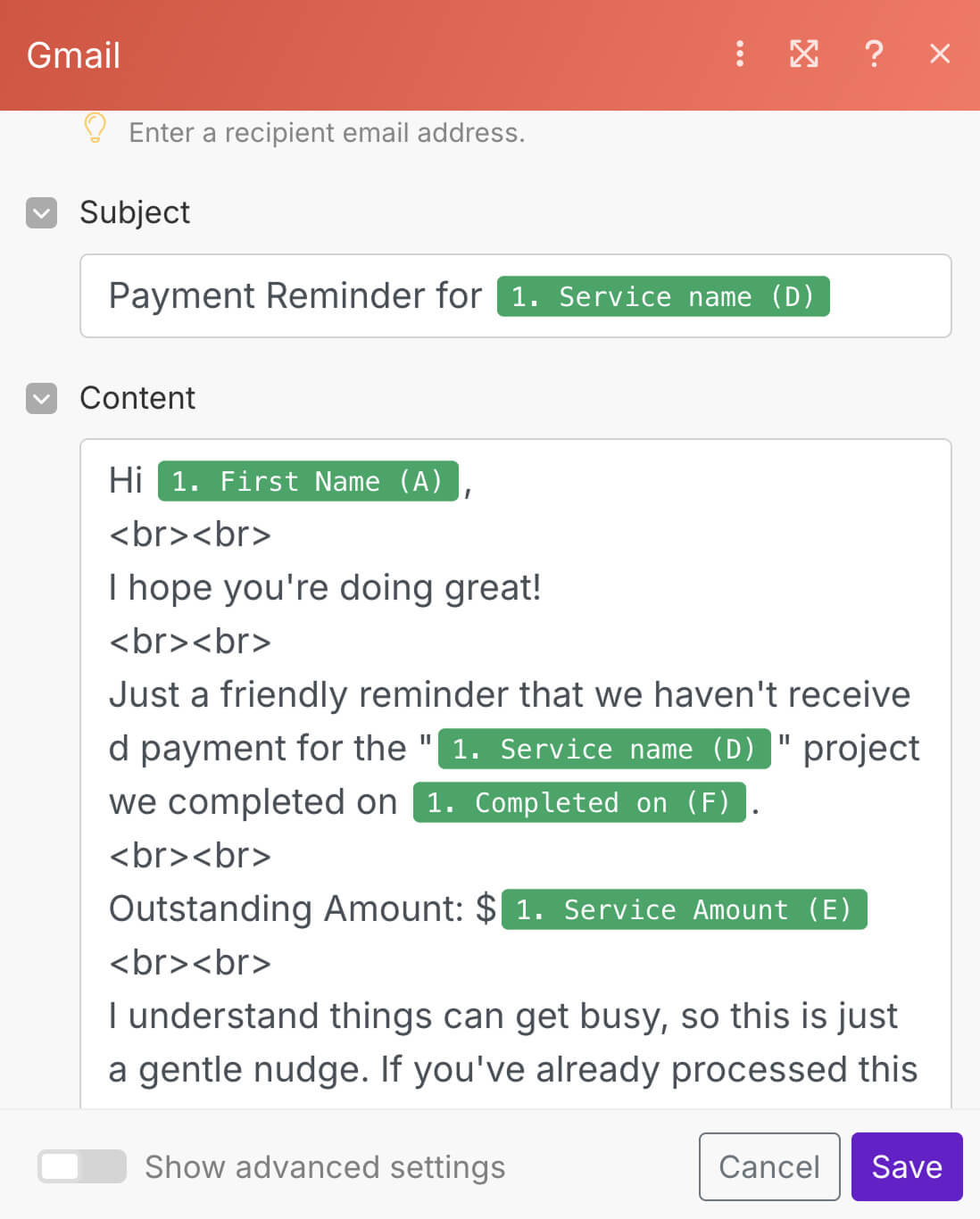
Task: Click the Gmail title in header
Action: pyautogui.click(x=73, y=55)
